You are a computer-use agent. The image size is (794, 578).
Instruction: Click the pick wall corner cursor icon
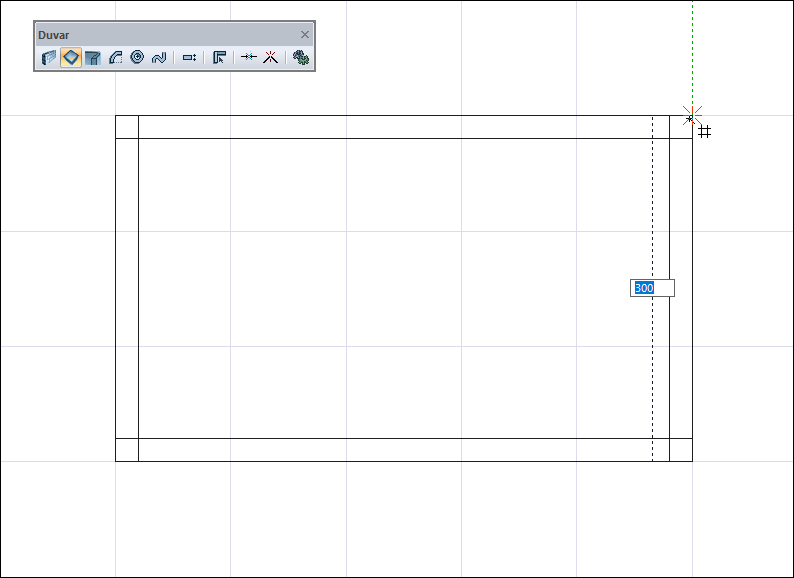point(219,58)
